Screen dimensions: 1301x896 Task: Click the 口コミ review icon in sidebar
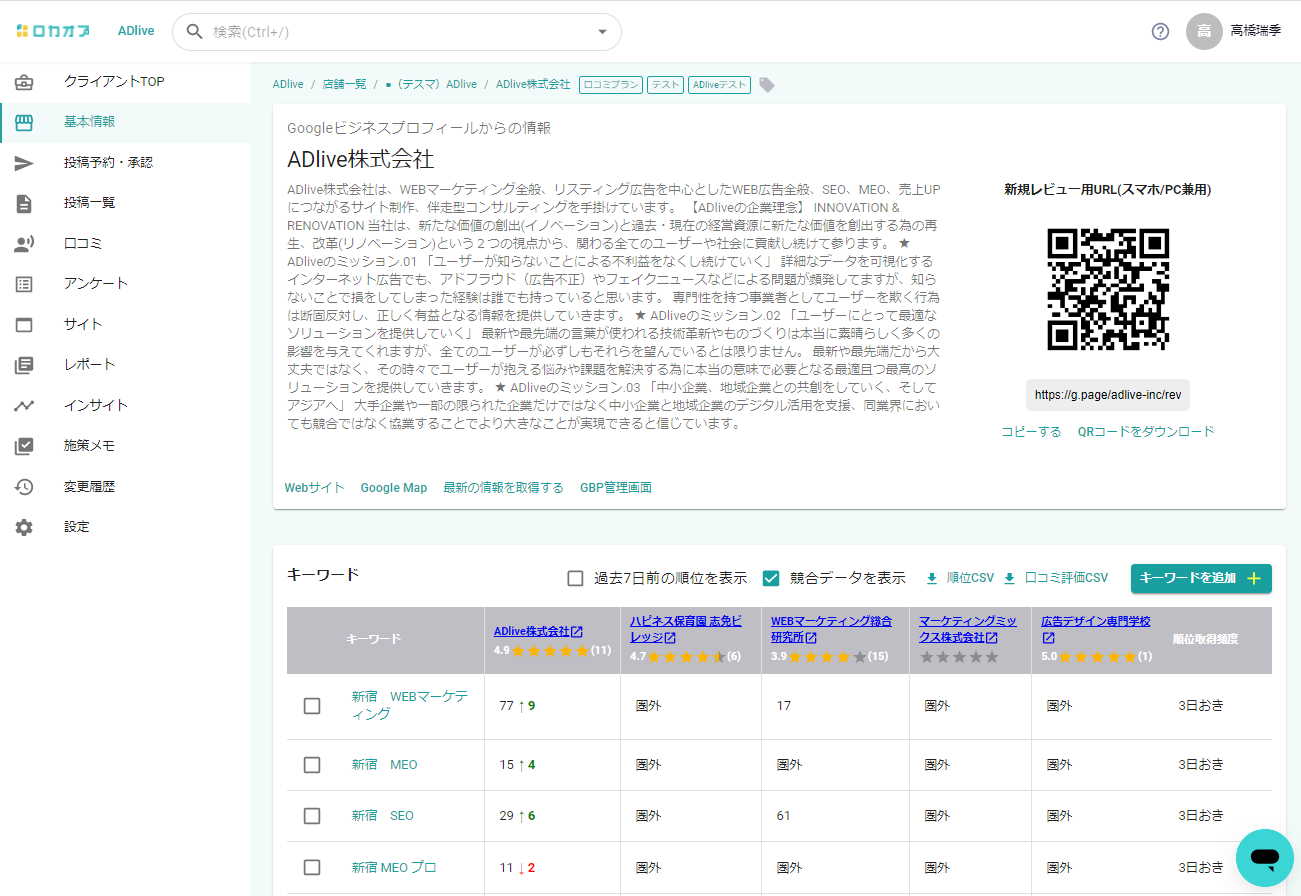[24, 244]
